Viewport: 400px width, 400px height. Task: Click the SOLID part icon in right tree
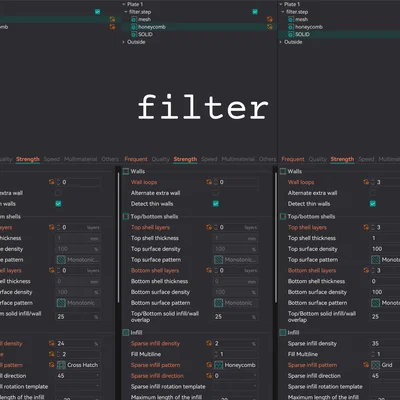coord(291,34)
